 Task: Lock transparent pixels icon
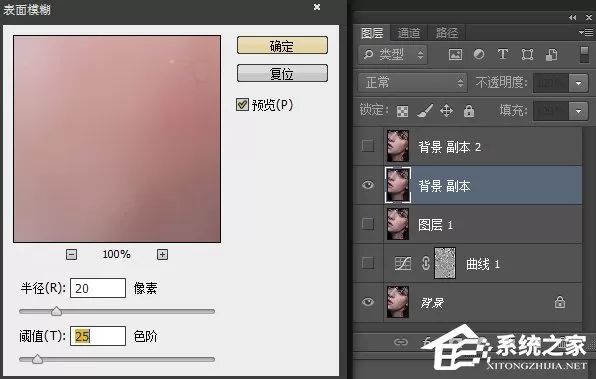(402, 111)
